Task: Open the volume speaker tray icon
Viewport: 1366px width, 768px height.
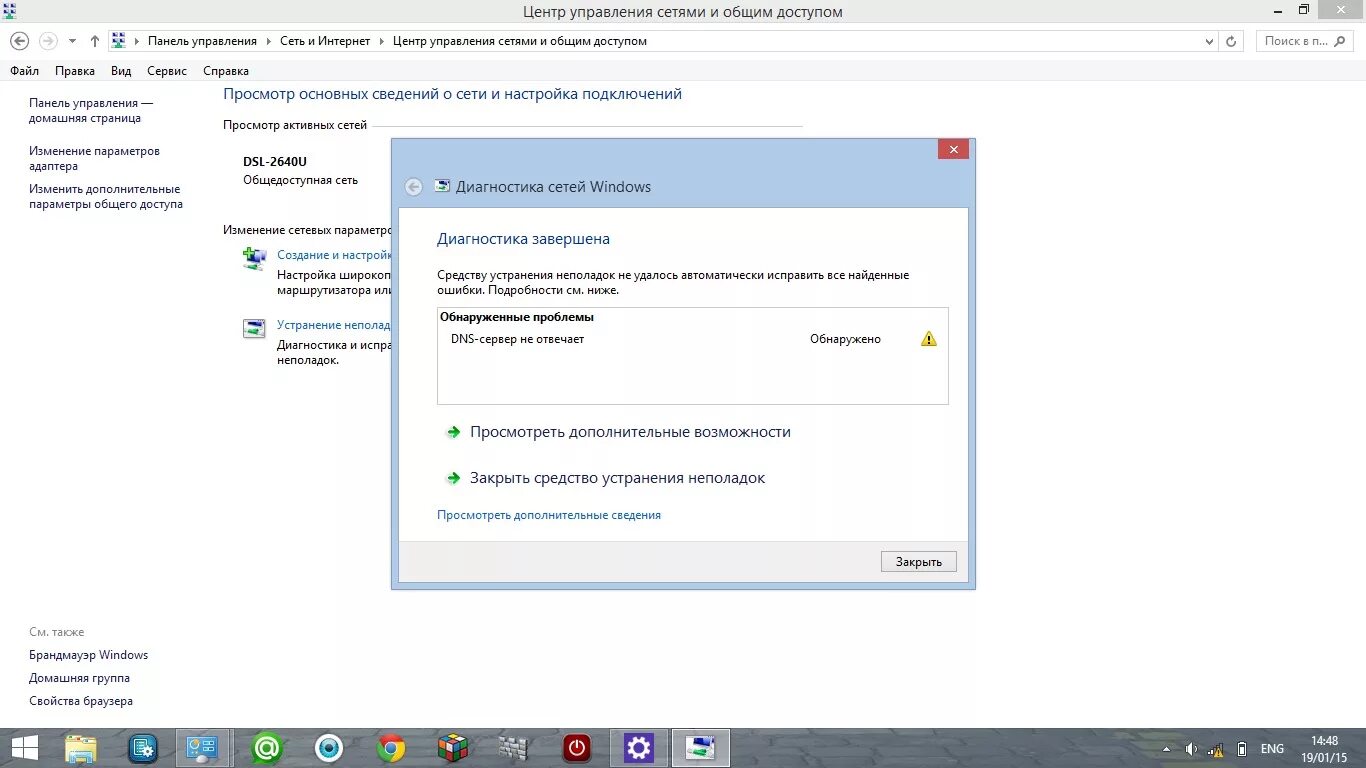Action: (x=1191, y=749)
